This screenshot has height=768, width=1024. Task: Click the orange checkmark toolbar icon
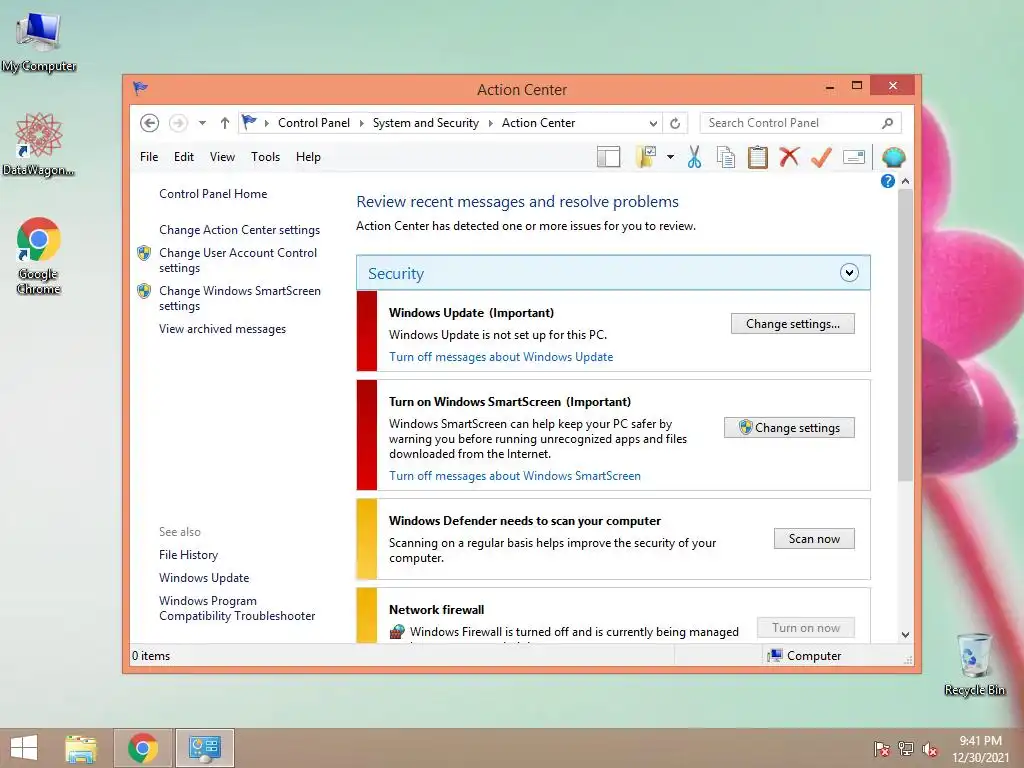pyautogui.click(x=822, y=157)
